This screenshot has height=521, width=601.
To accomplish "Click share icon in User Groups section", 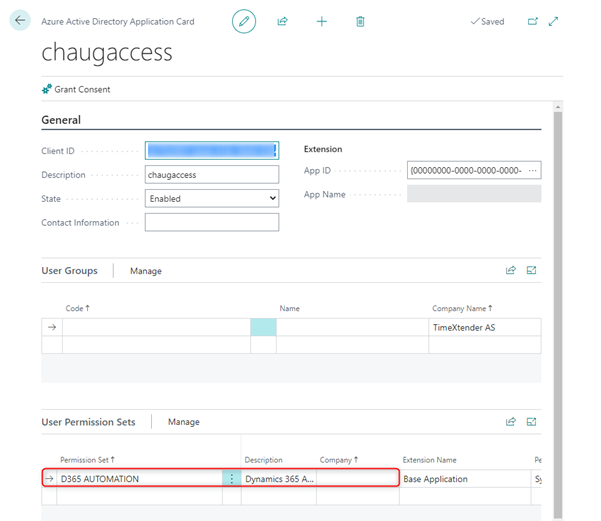I will [511, 270].
